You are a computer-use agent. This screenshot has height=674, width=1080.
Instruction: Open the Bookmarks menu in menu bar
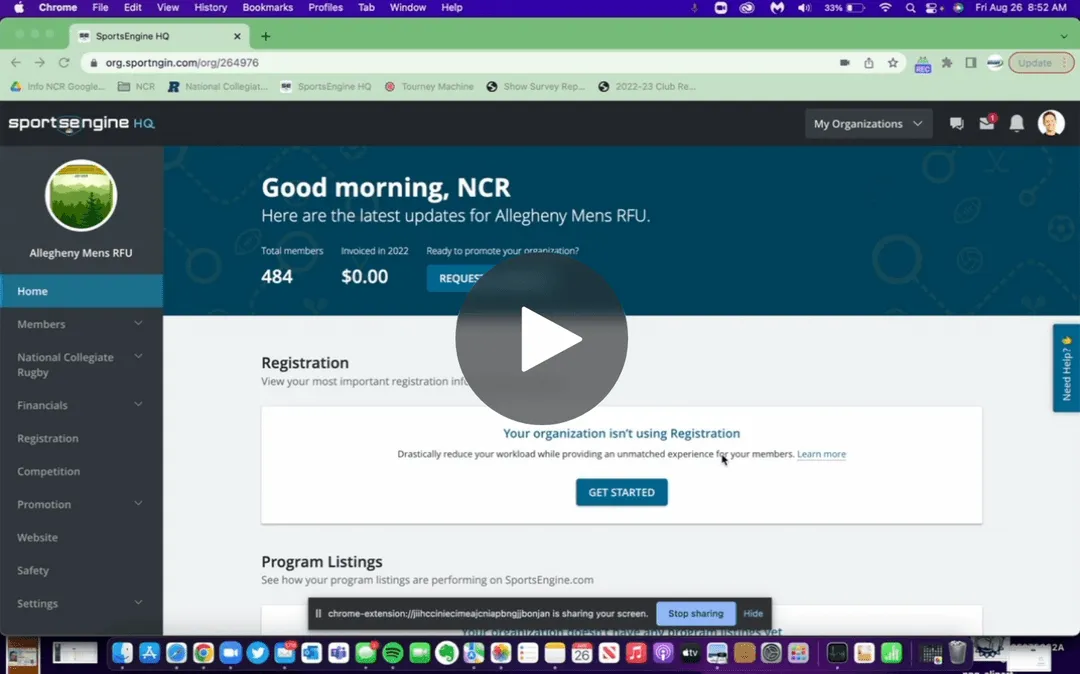[x=267, y=8]
